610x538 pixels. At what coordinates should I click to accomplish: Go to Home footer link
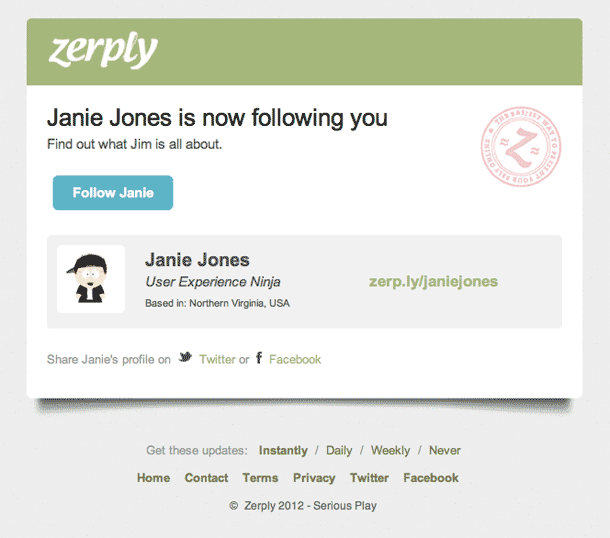(x=153, y=478)
